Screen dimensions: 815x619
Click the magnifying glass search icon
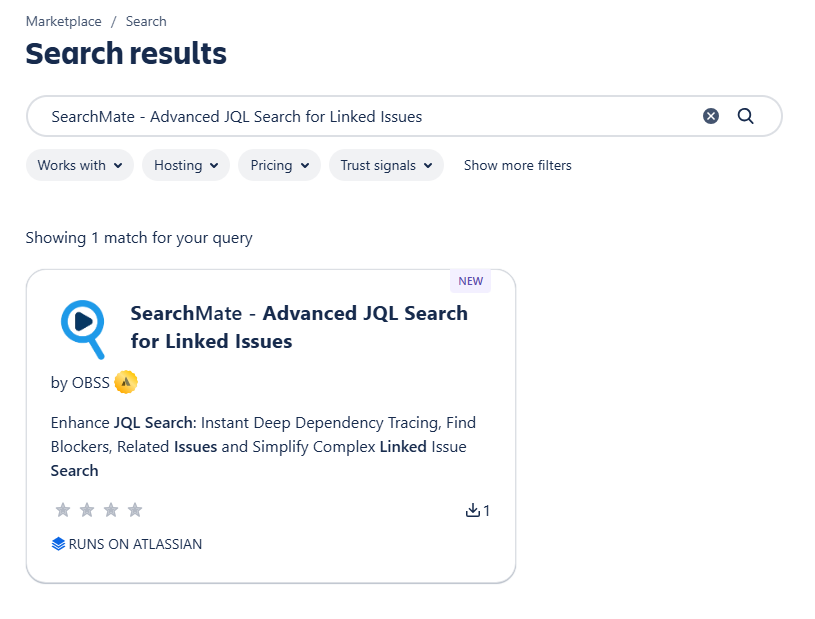745,116
